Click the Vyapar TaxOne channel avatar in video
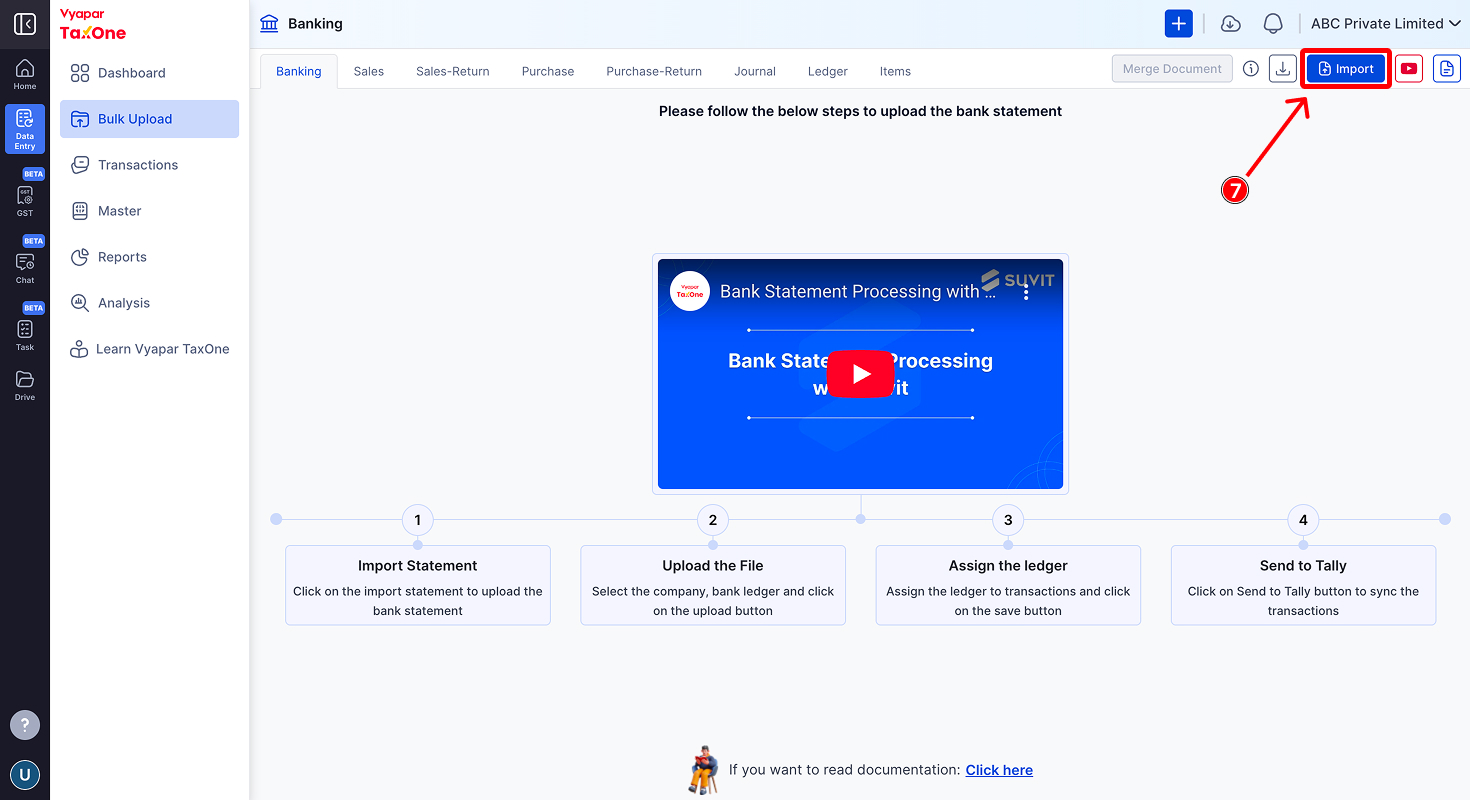The height and width of the screenshot is (800, 1470). coord(690,291)
